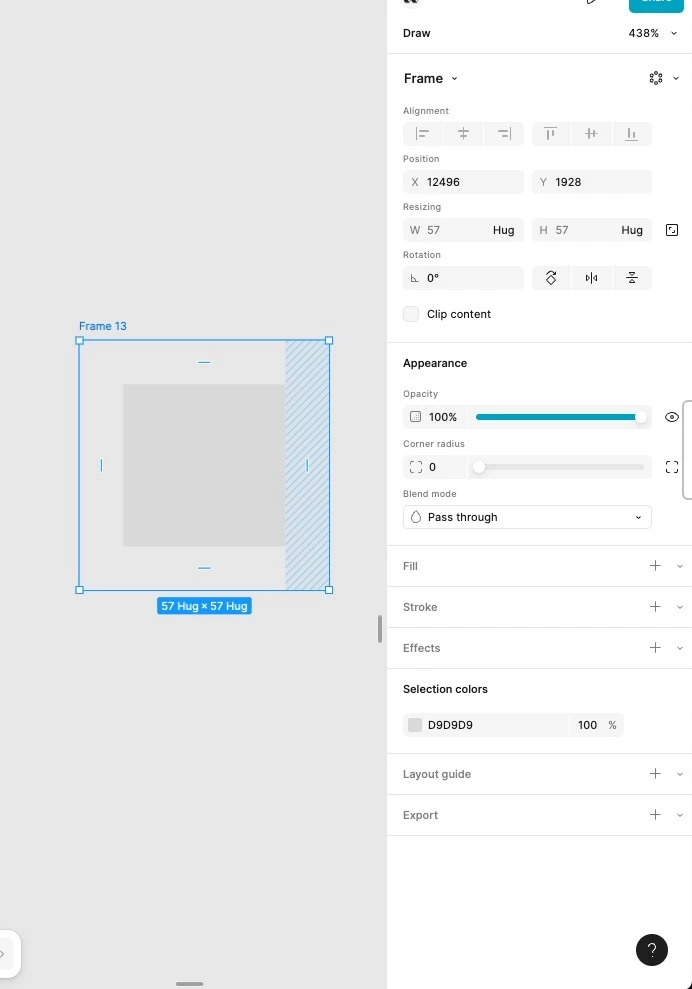Click the Layout guide section title
This screenshot has width=692, height=989.
437,774
